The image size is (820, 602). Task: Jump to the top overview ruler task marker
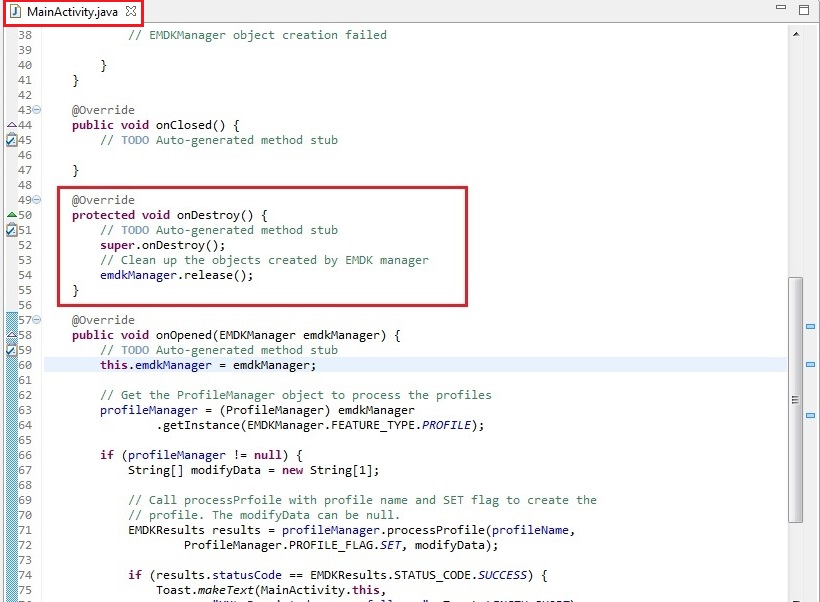(810, 326)
